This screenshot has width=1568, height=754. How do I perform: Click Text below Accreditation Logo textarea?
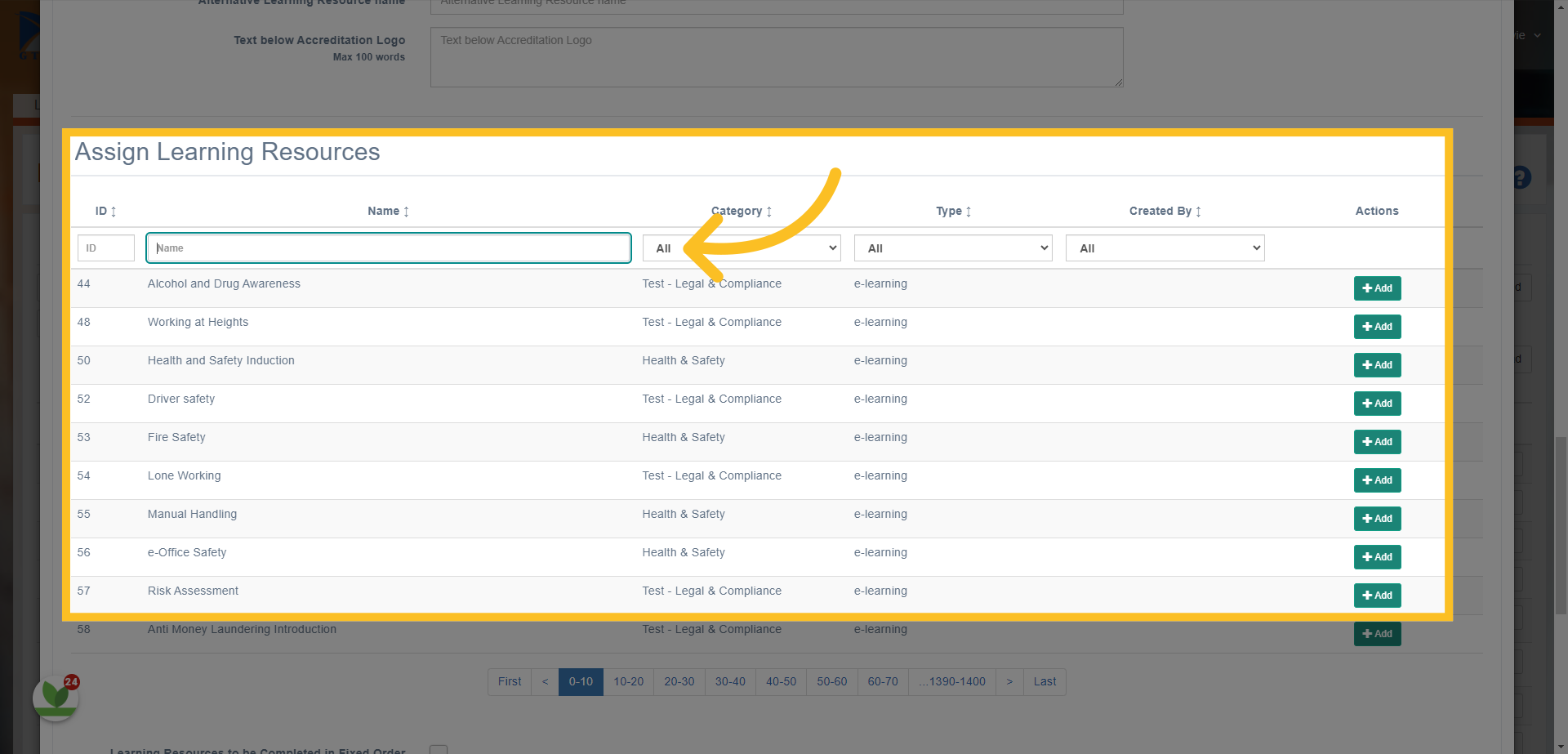point(777,57)
